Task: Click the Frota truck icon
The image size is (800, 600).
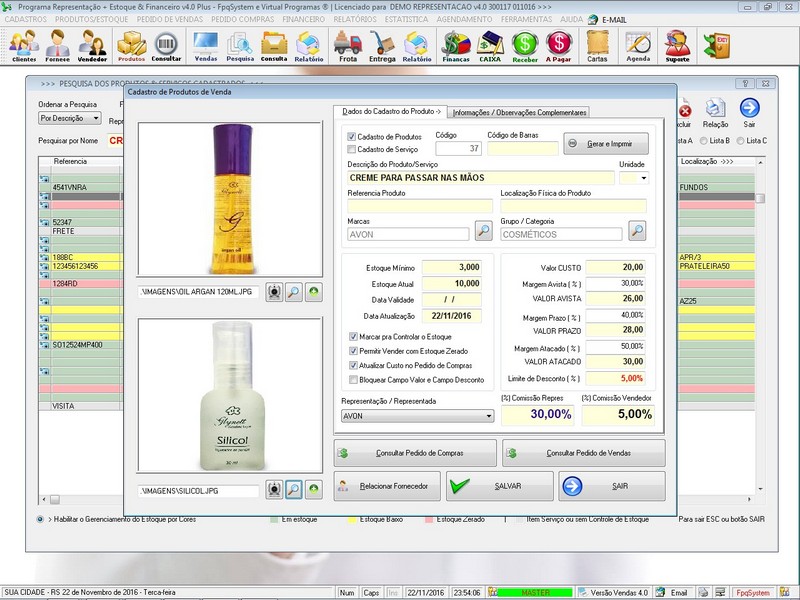Action: 347,45
